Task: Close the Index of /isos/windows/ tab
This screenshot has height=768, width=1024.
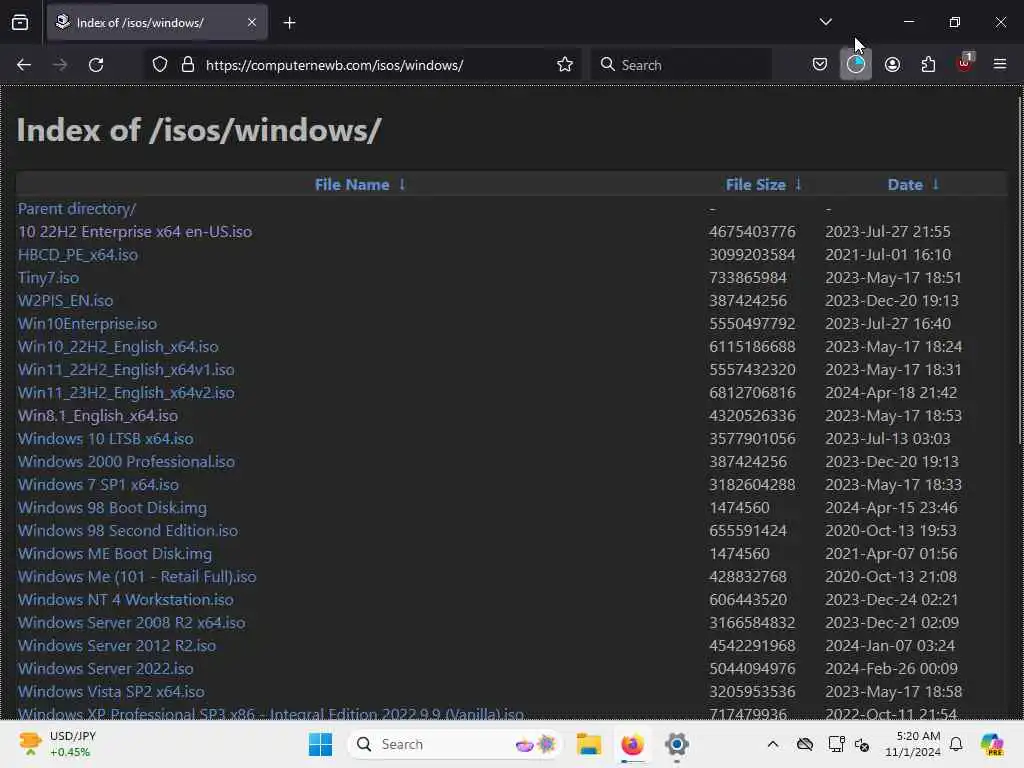Action: click(252, 22)
